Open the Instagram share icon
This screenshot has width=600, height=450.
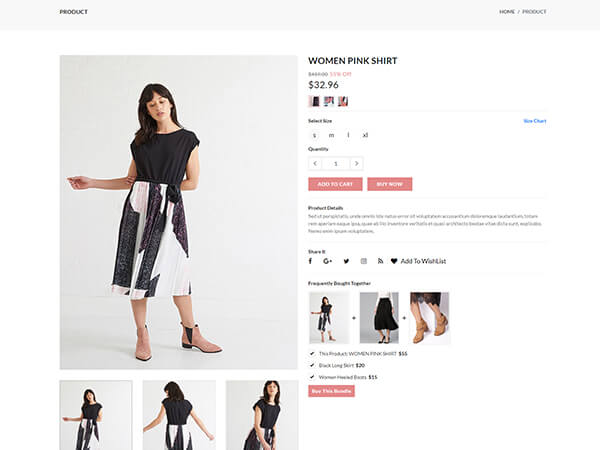click(364, 261)
